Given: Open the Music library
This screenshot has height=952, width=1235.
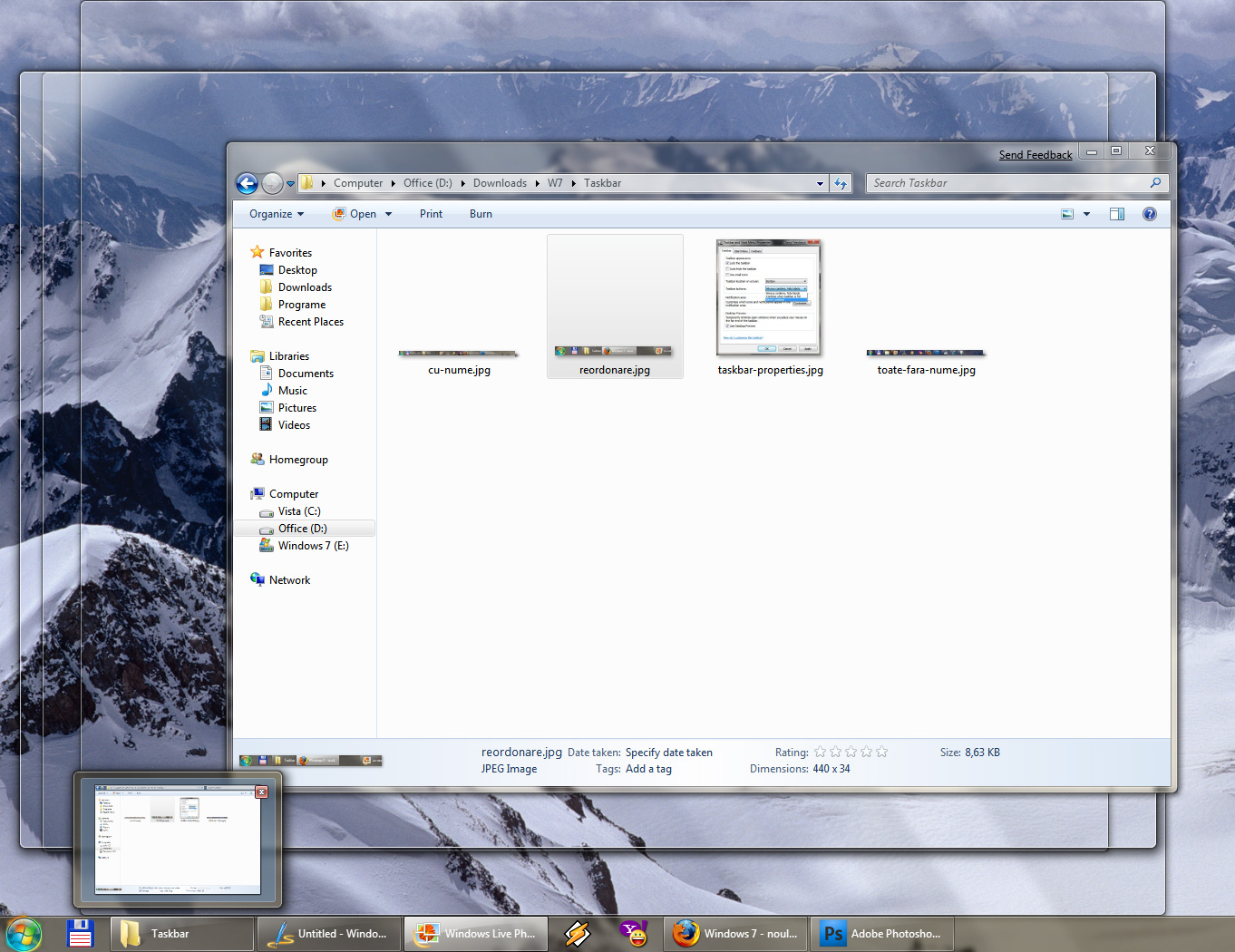Looking at the screenshot, I should tap(284, 391).
